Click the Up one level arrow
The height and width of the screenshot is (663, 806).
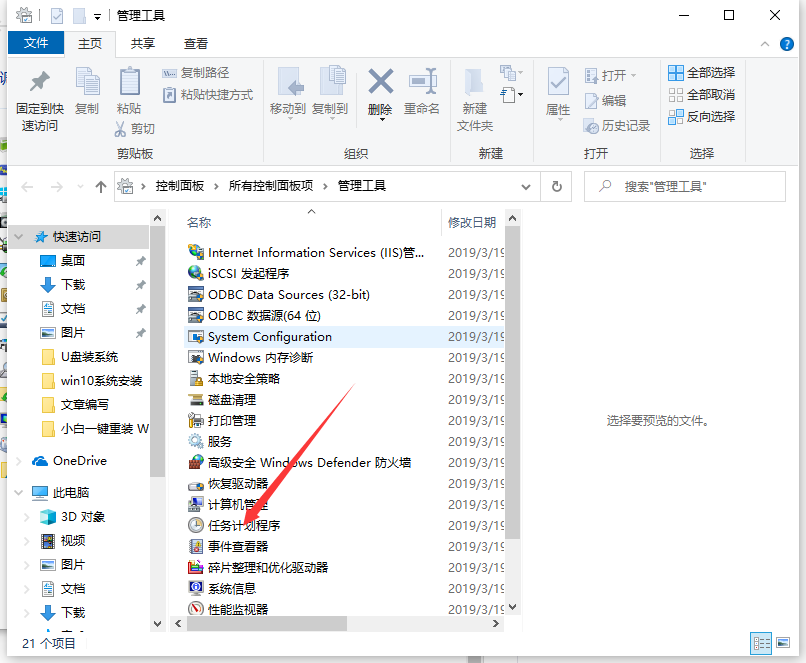pyautogui.click(x=100, y=187)
